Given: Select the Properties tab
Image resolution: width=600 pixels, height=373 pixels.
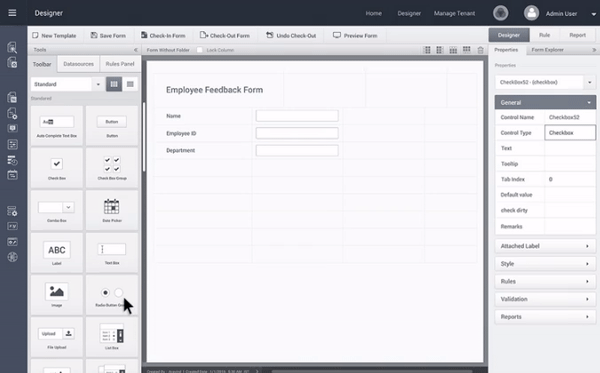Looking at the screenshot, I should 506,50.
